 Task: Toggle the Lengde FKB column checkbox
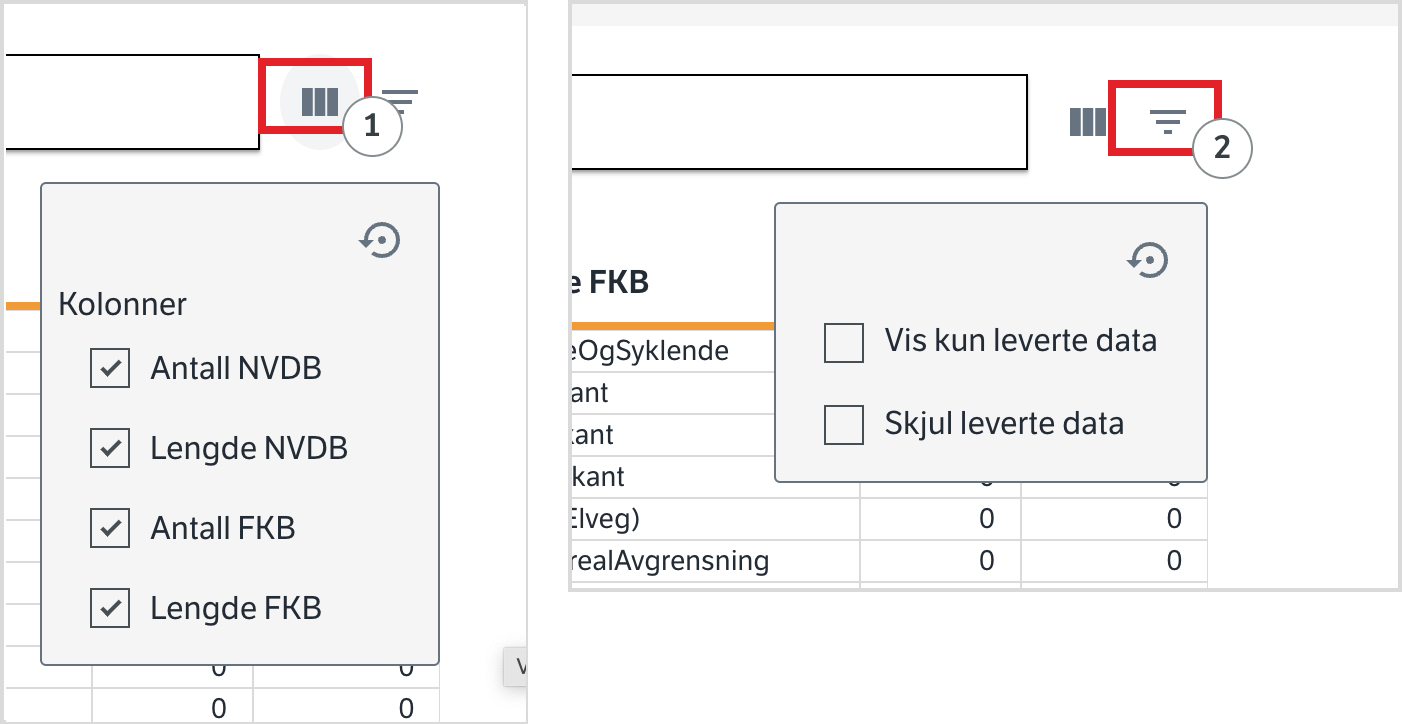pos(110,608)
